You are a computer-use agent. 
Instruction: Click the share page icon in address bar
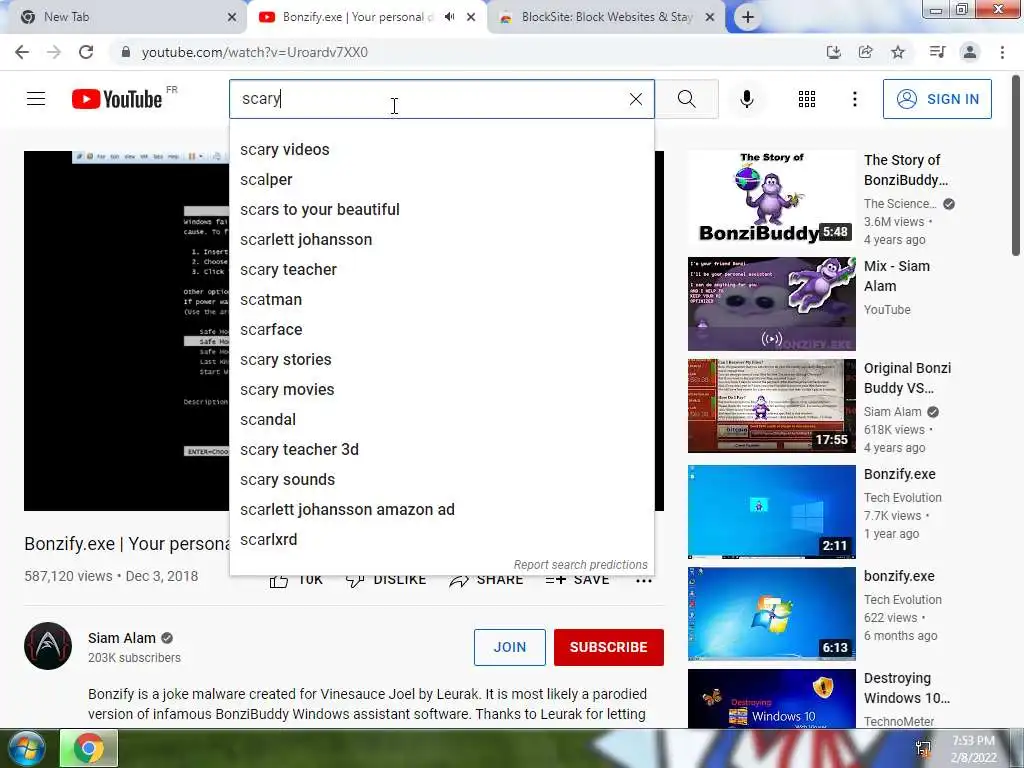coord(866,52)
